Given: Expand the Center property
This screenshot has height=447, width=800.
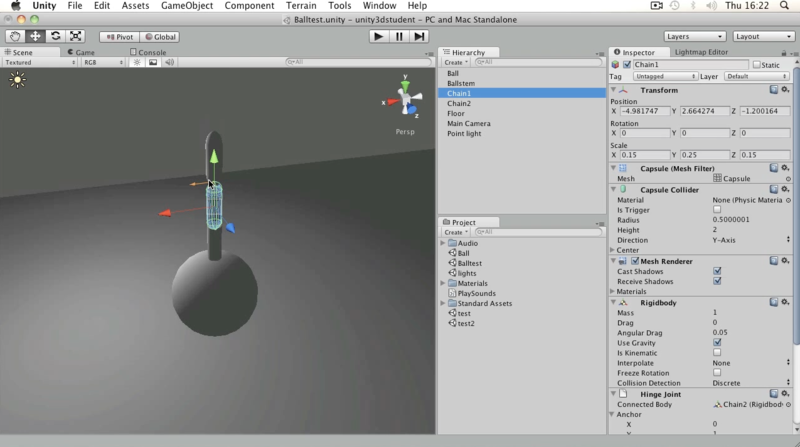Looking at the screenshot, I should pyautogui.click(x=613, y=250).
